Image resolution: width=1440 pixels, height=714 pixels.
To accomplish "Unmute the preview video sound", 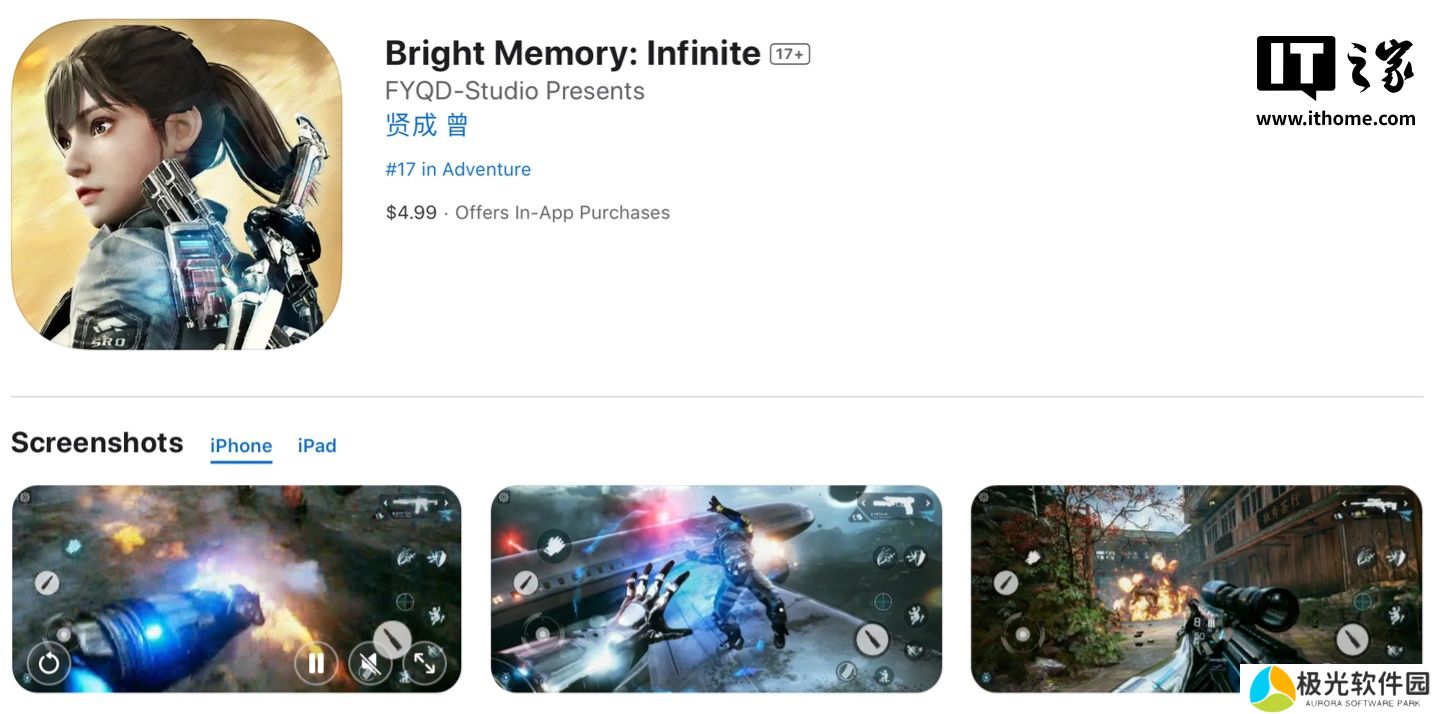I will click(x=370, y=663).
